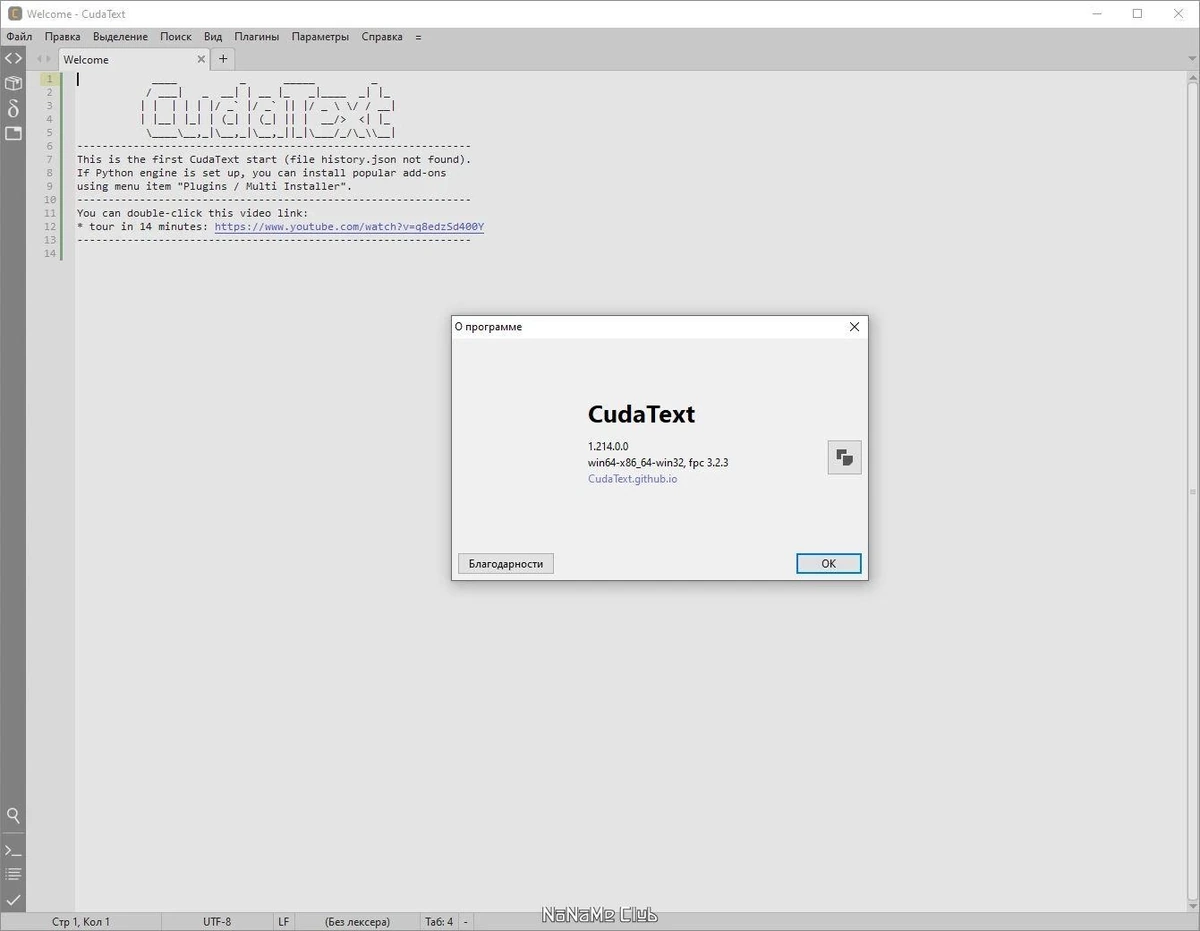Copy version info in About dialog
The width and height of the screenshot is (1200, 931).
tap(845, 457)
